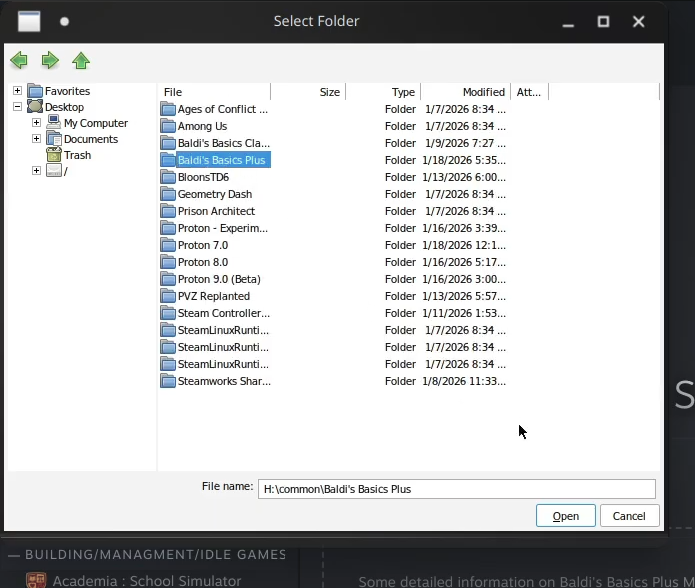Maximize the Select Folder dialog
The width and height of the screenshot is (695, 588).
603,21
